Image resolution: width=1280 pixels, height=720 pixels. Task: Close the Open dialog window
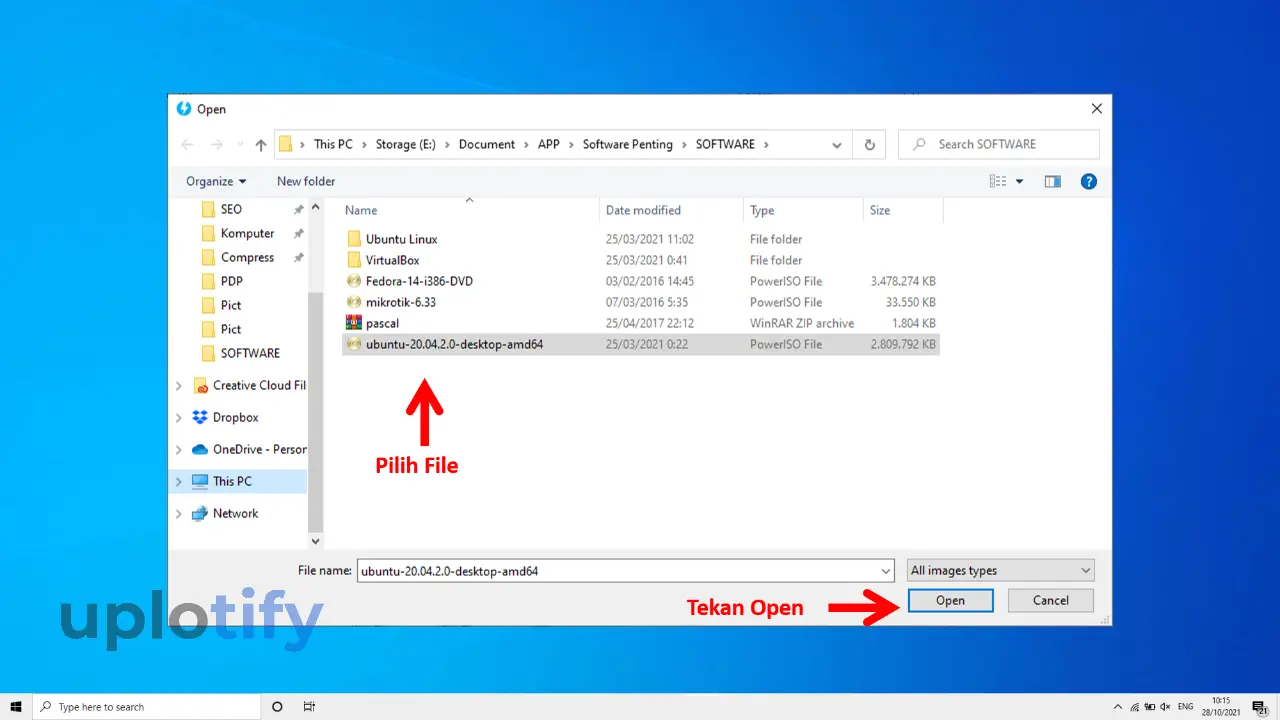pyautogui.click(x=1097, y=109)
